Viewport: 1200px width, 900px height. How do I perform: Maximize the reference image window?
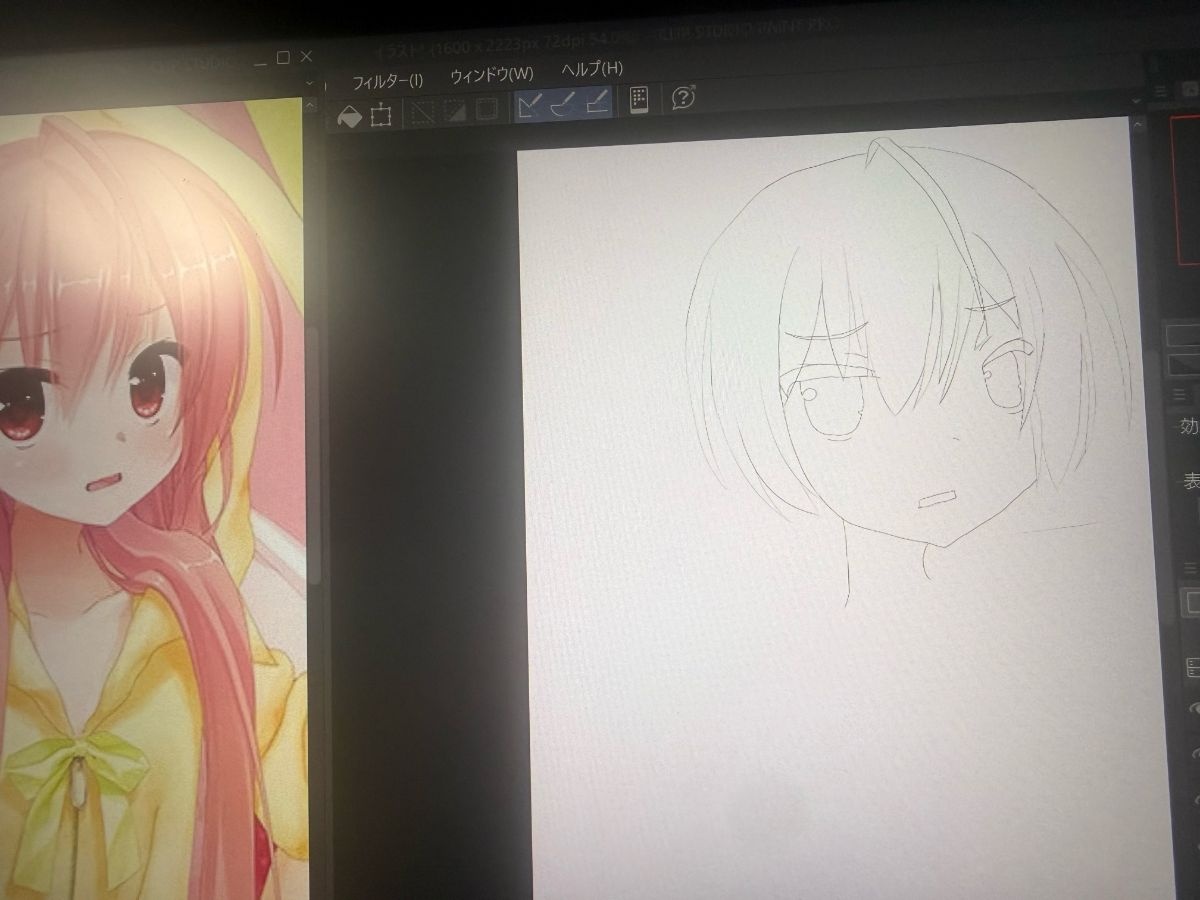click(x=283, y=58)
